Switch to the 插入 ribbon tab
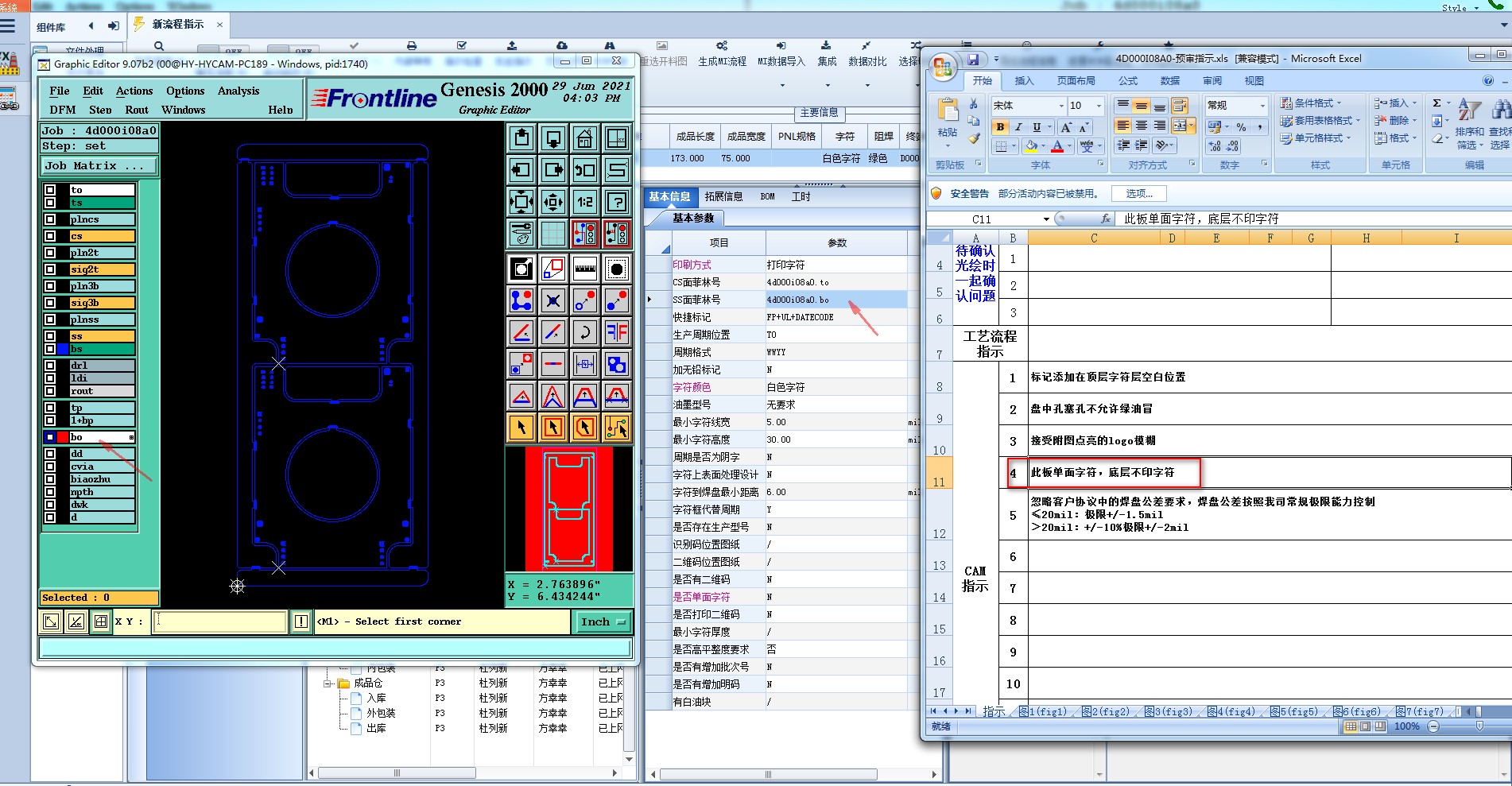This screenshot has width=1512, height=786. [1024, 81]
